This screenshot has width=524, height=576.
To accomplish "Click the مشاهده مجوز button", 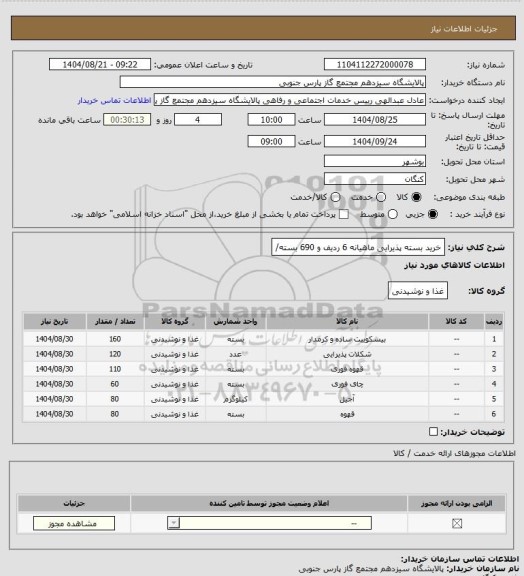I will pyautogui.click(x=74, y=523).
